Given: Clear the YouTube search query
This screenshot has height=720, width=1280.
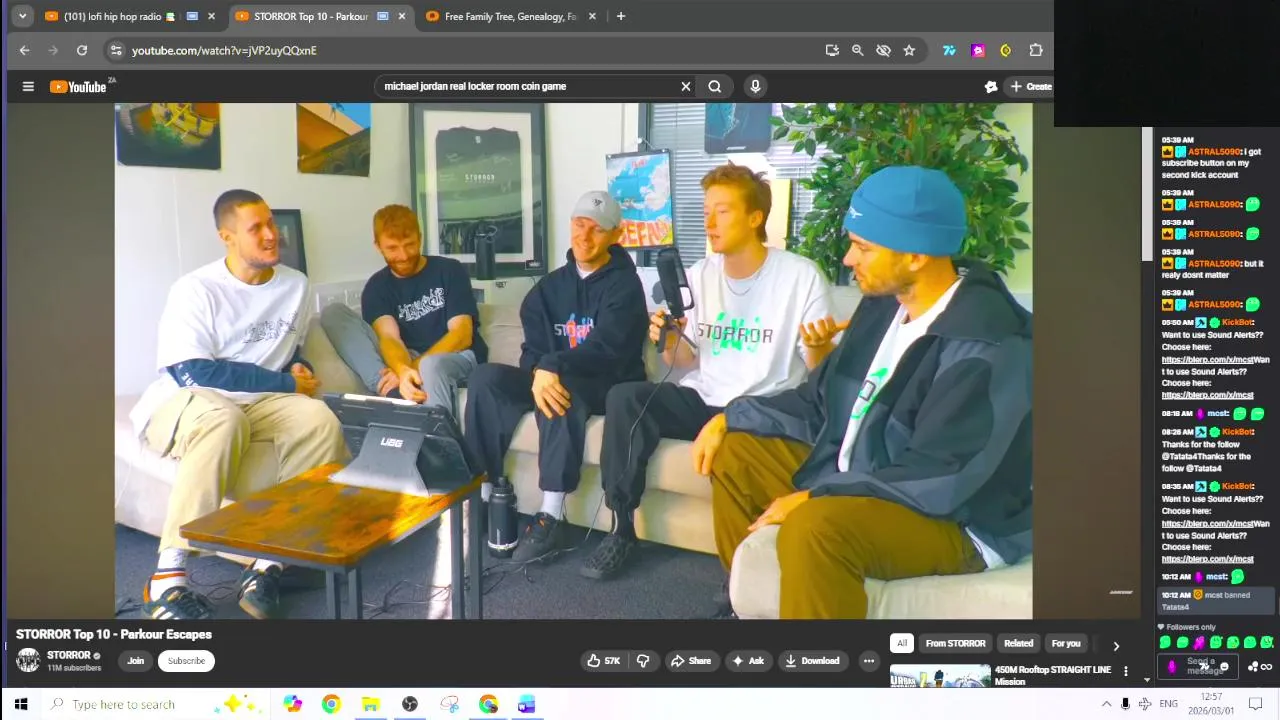Looking at the screenshot, I should (686, 86).
